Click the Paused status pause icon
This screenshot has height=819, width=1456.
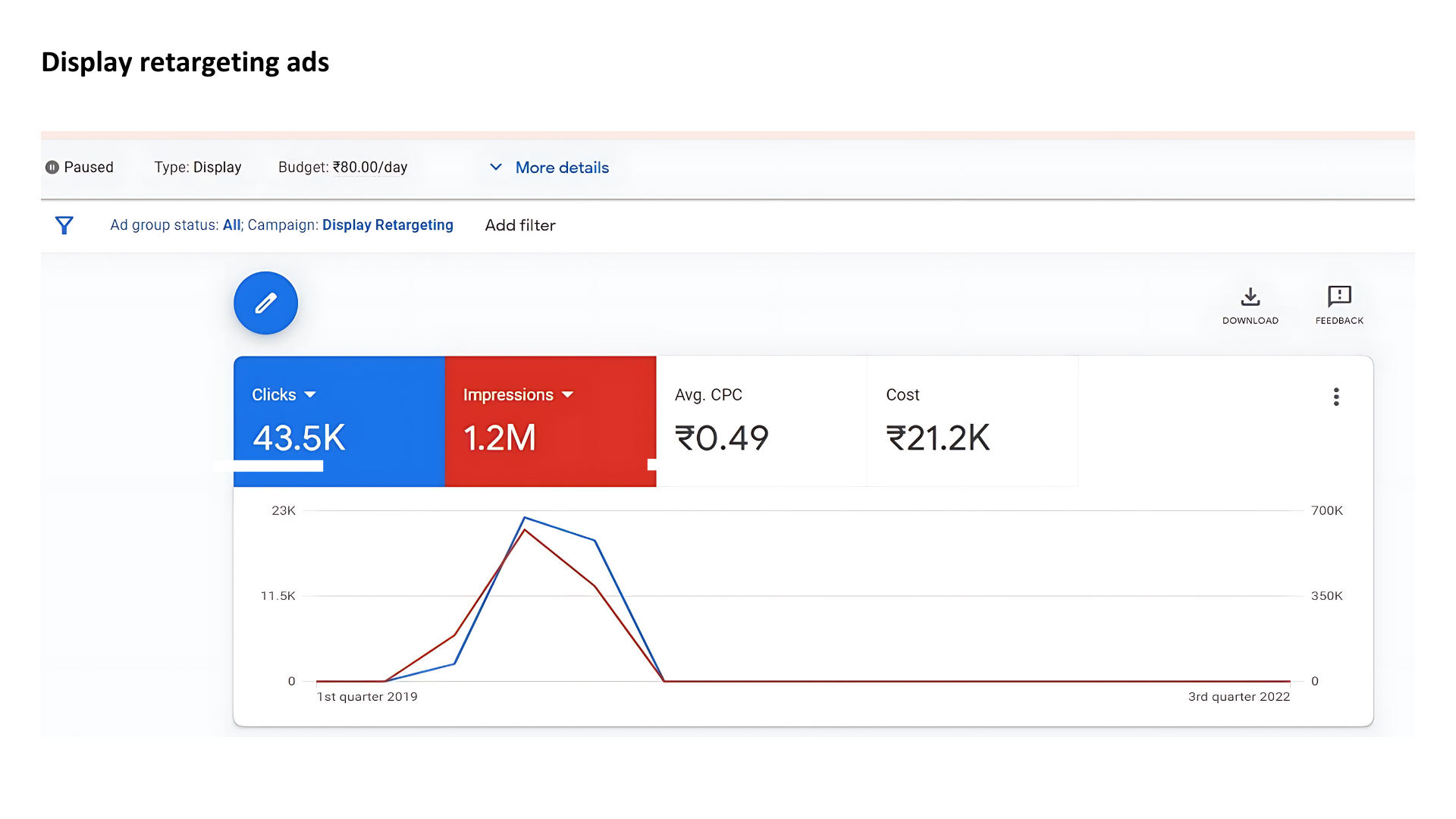[52, 168]
